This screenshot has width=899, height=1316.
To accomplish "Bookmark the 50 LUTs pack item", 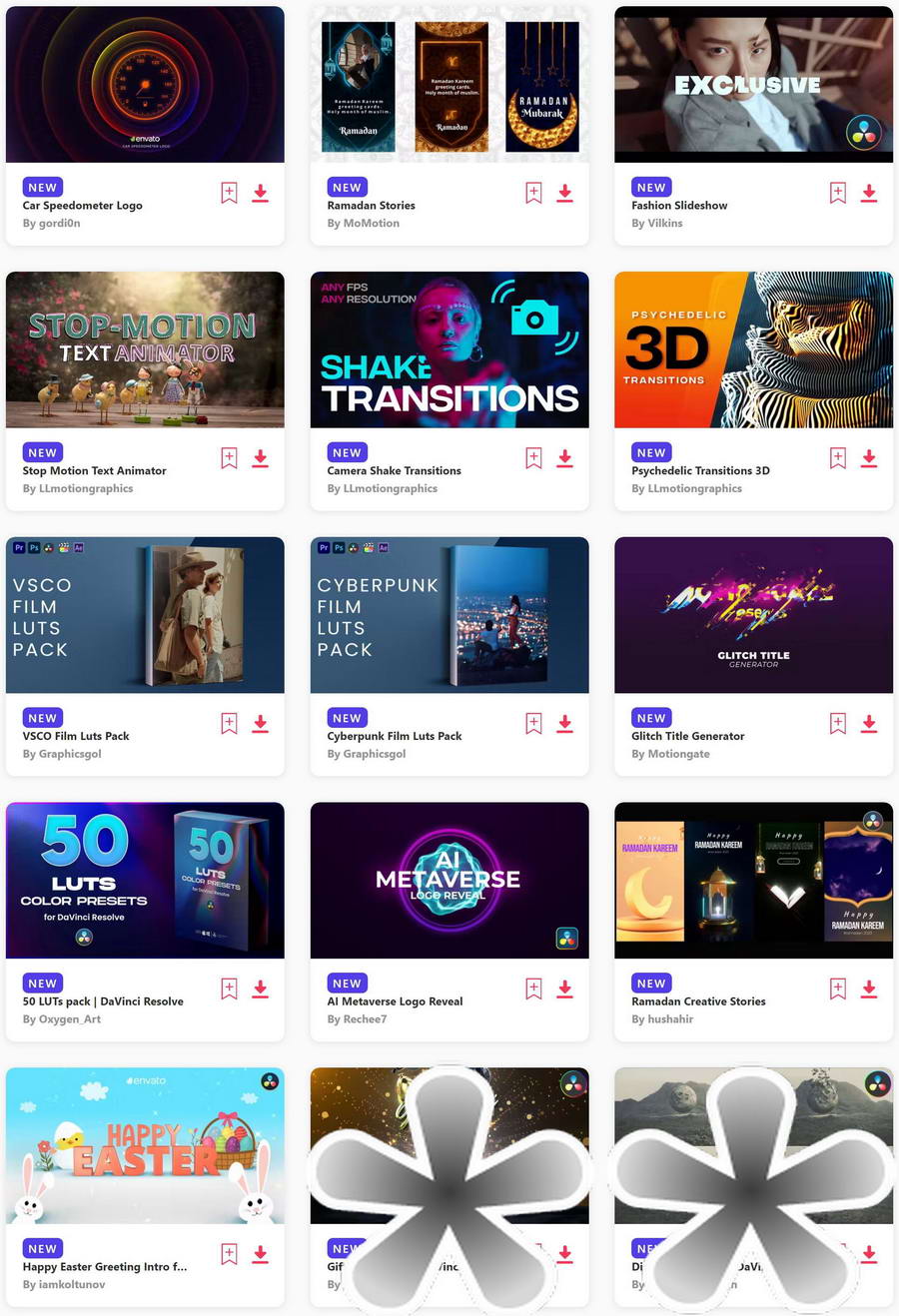I will [x=229, y=989].
